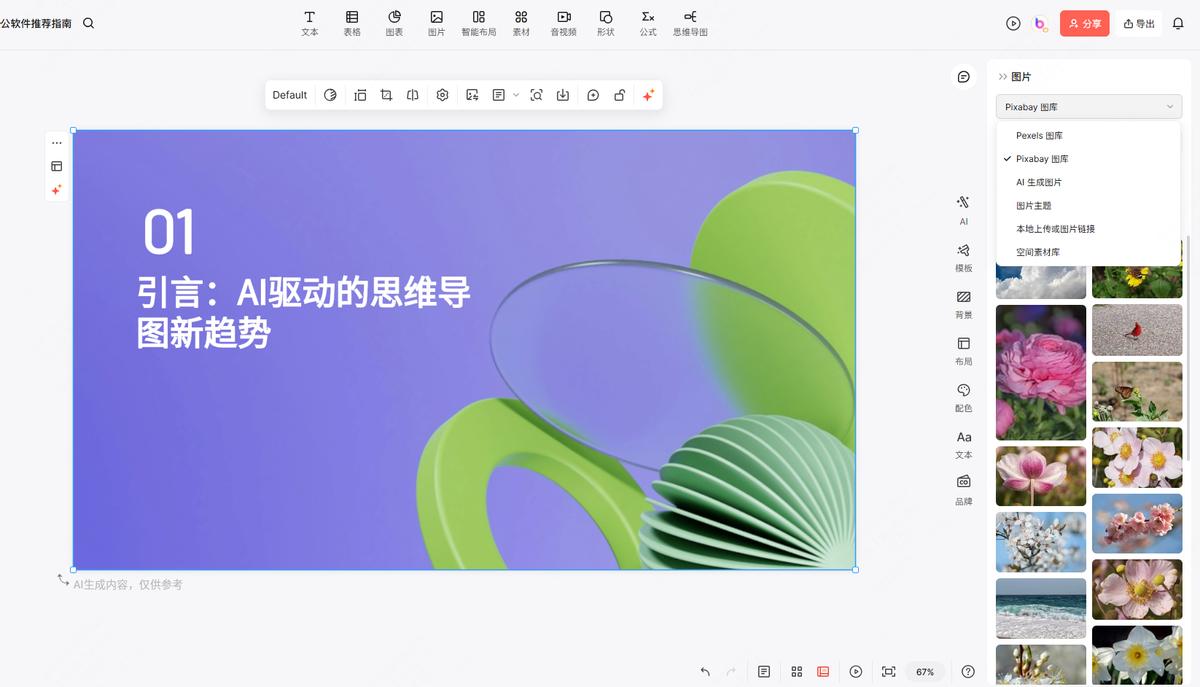Open the comments bubble above the right sidebar
Viewport: 1200px width, 687px height.
coord(963,77)
